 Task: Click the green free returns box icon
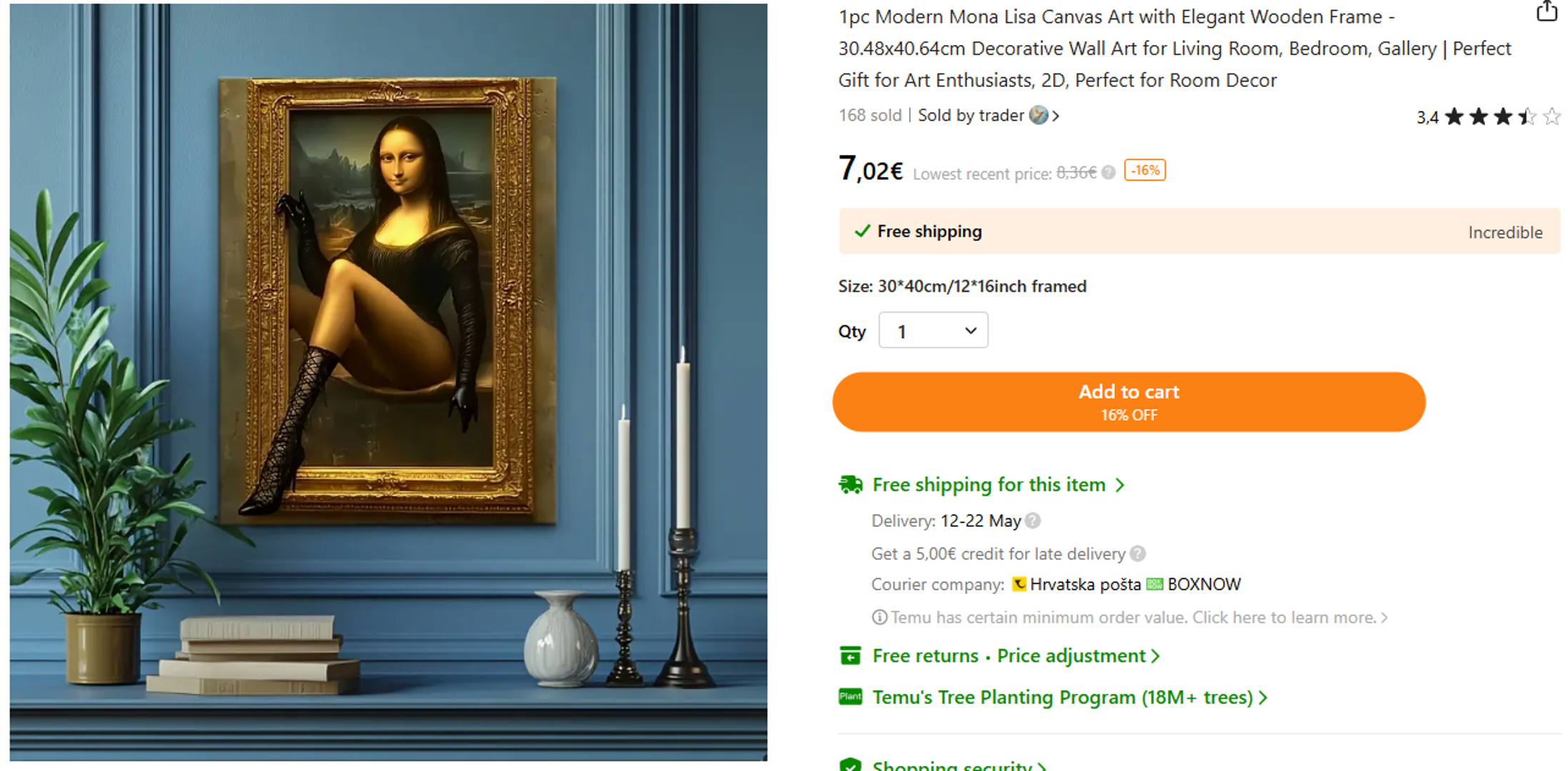pos(850,655)
